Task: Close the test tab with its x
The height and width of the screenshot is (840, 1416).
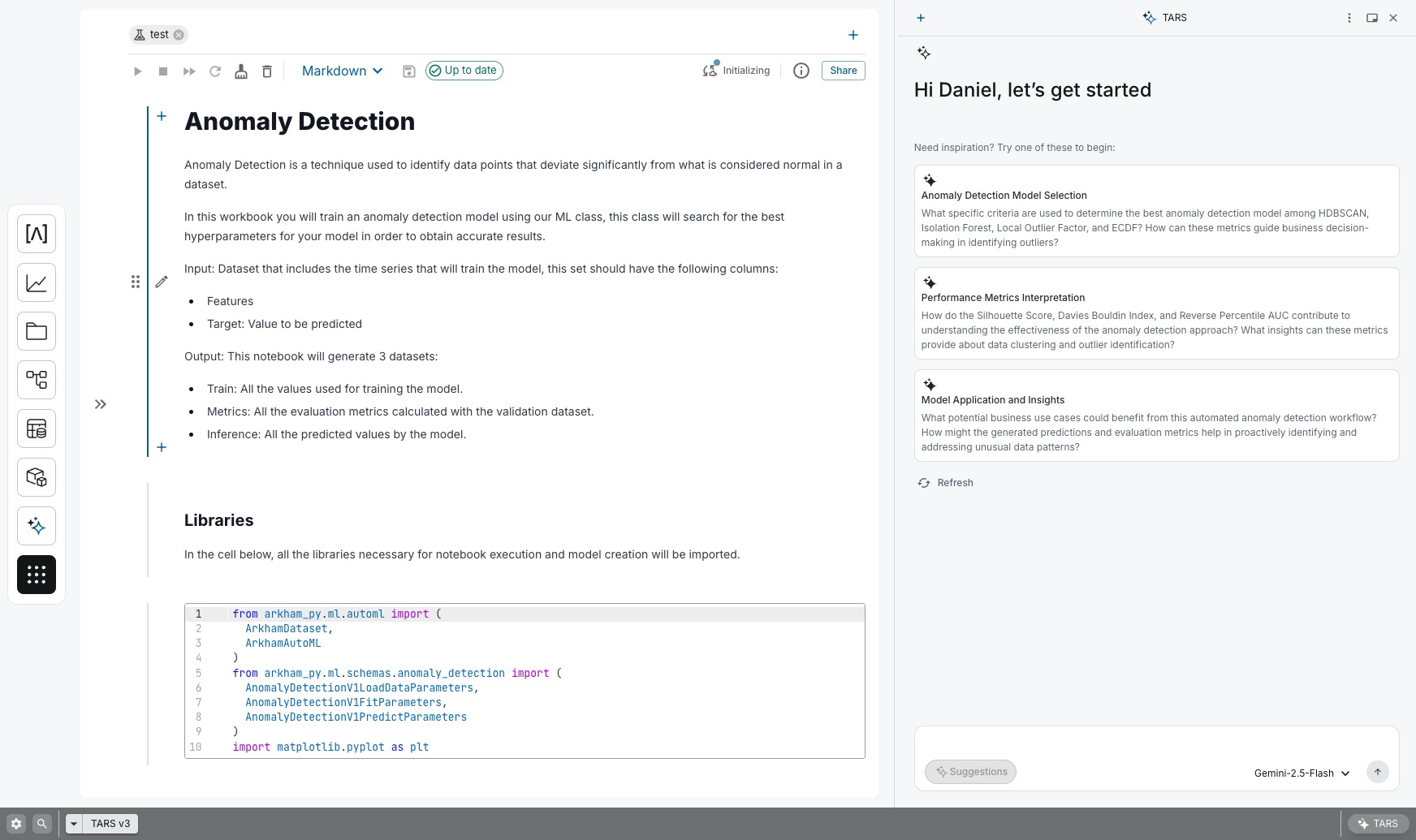Action: tap(179, 35)
